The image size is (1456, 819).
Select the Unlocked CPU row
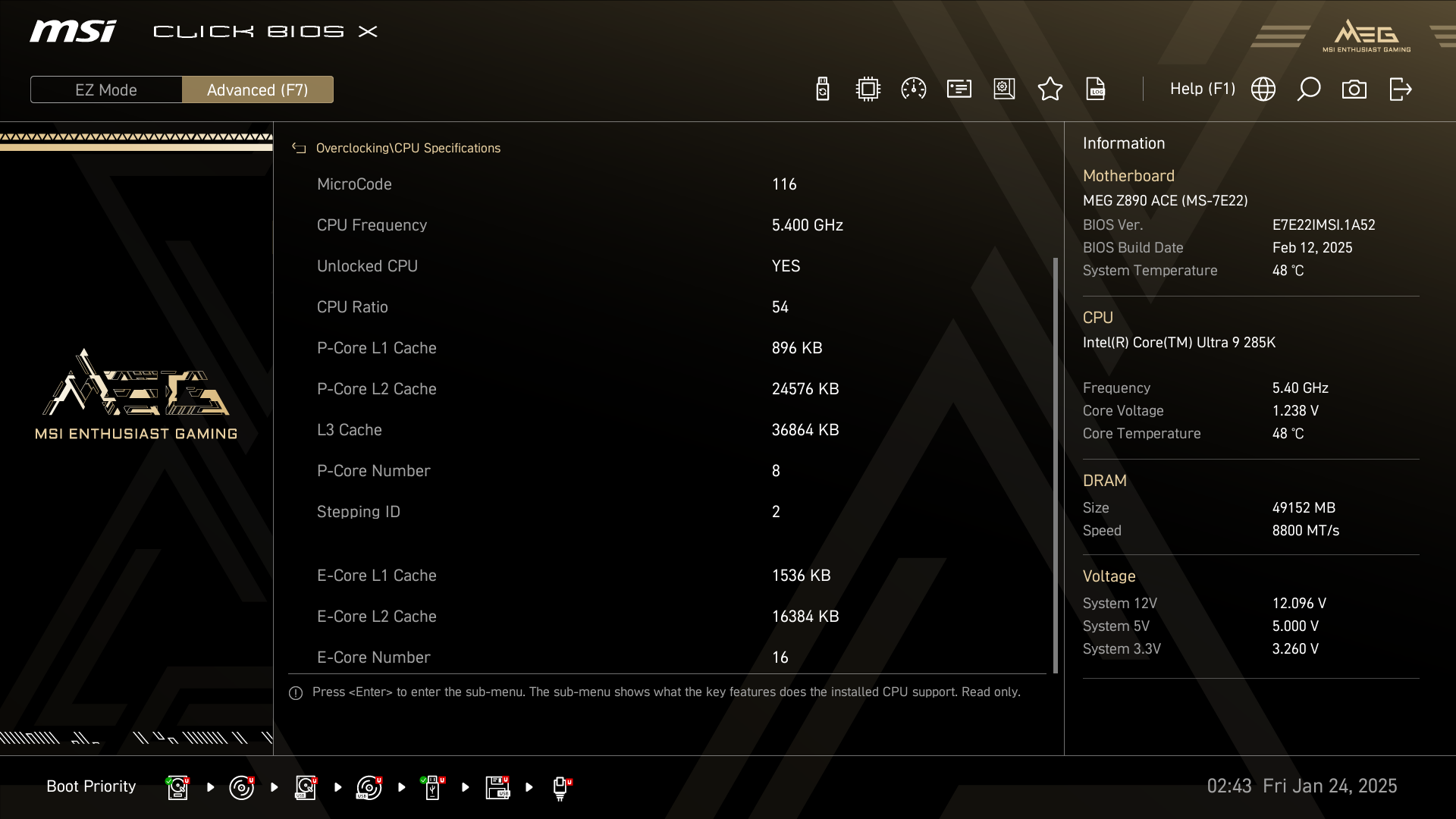[x=667, y=266]
